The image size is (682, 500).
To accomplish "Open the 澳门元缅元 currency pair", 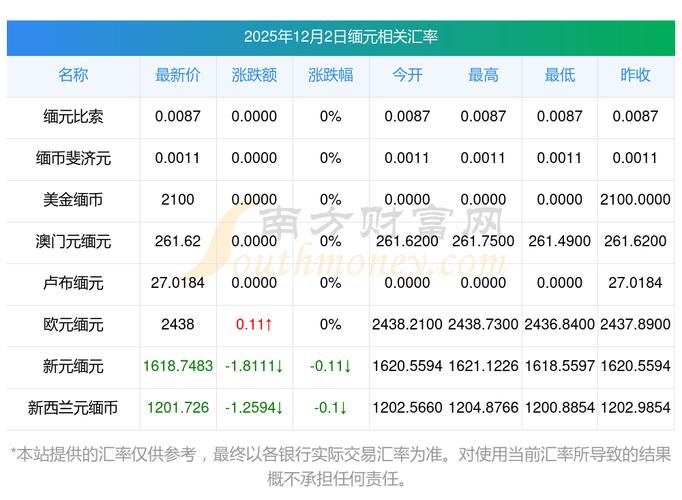I will point(73,241).
